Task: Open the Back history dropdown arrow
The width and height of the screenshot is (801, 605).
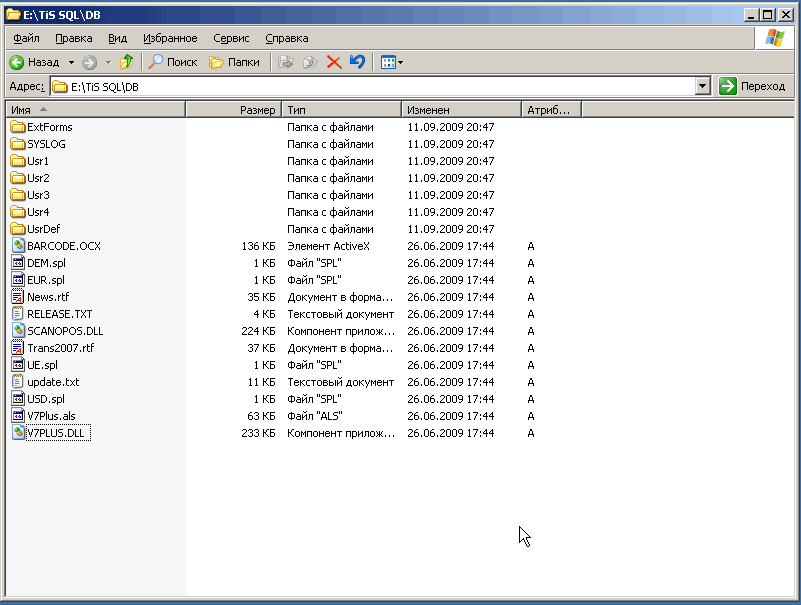Action: pos(71,62)
